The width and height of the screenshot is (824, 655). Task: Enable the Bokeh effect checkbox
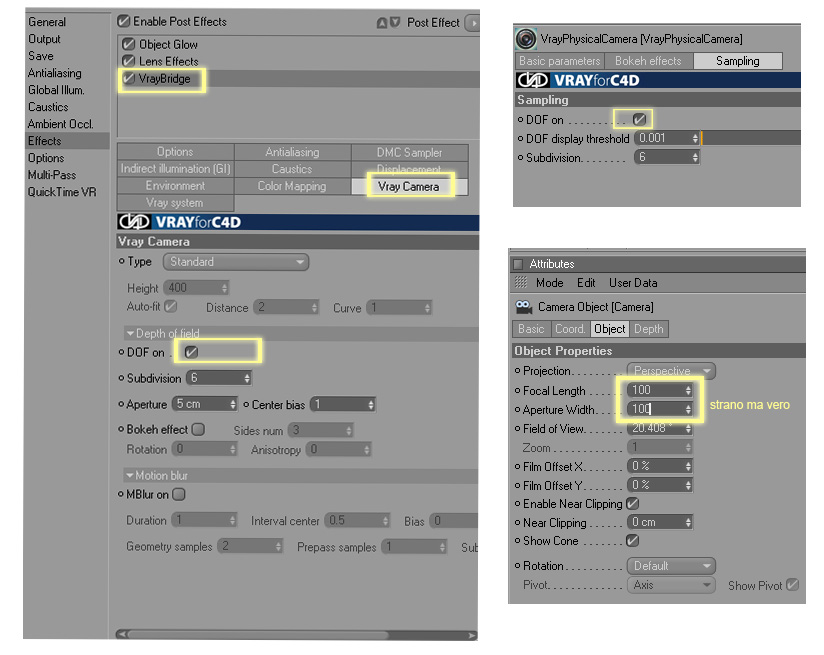click(x=198, y=429)
